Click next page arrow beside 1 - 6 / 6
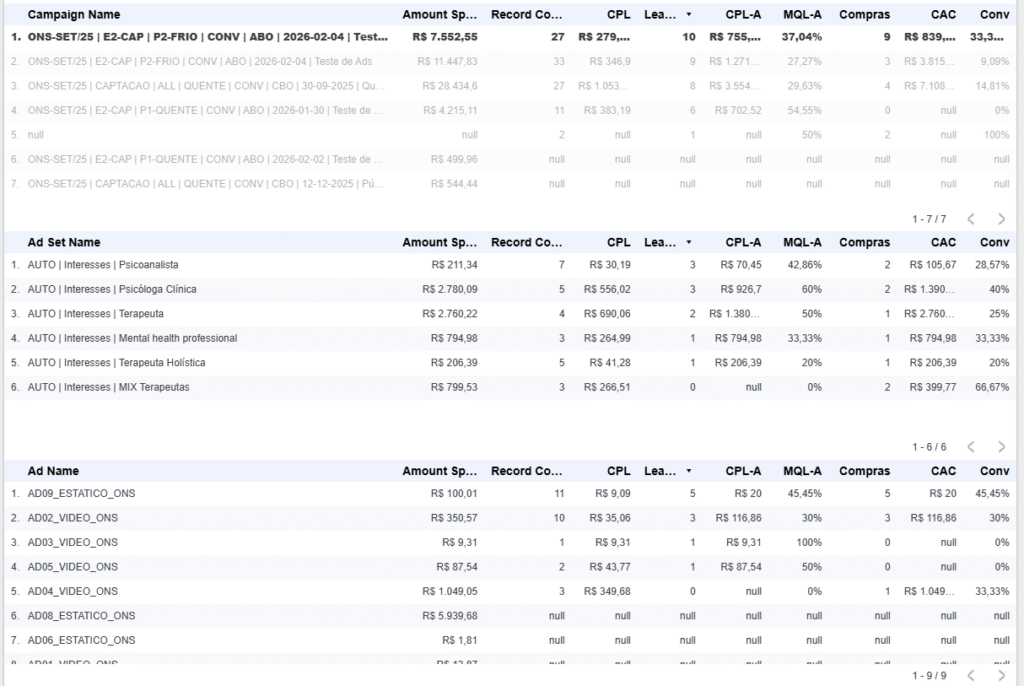 point(1001,447)
